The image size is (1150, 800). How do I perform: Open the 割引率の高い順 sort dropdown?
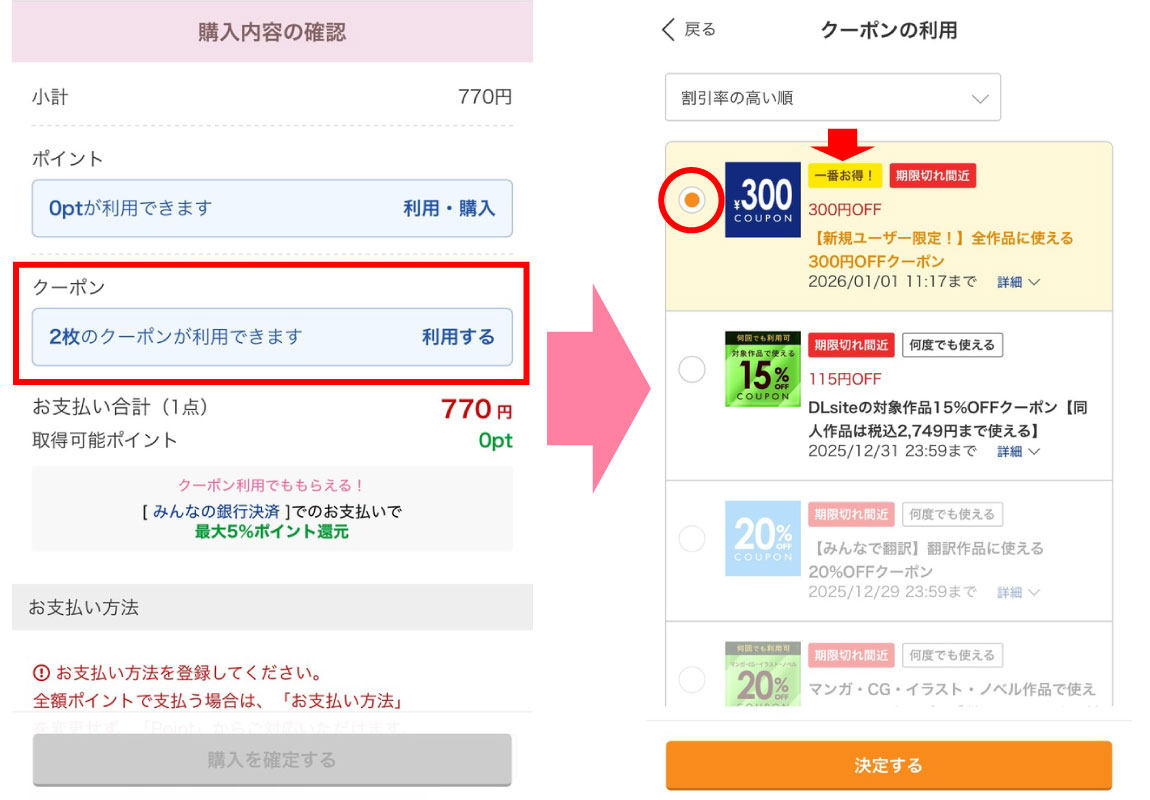(832, 98)
